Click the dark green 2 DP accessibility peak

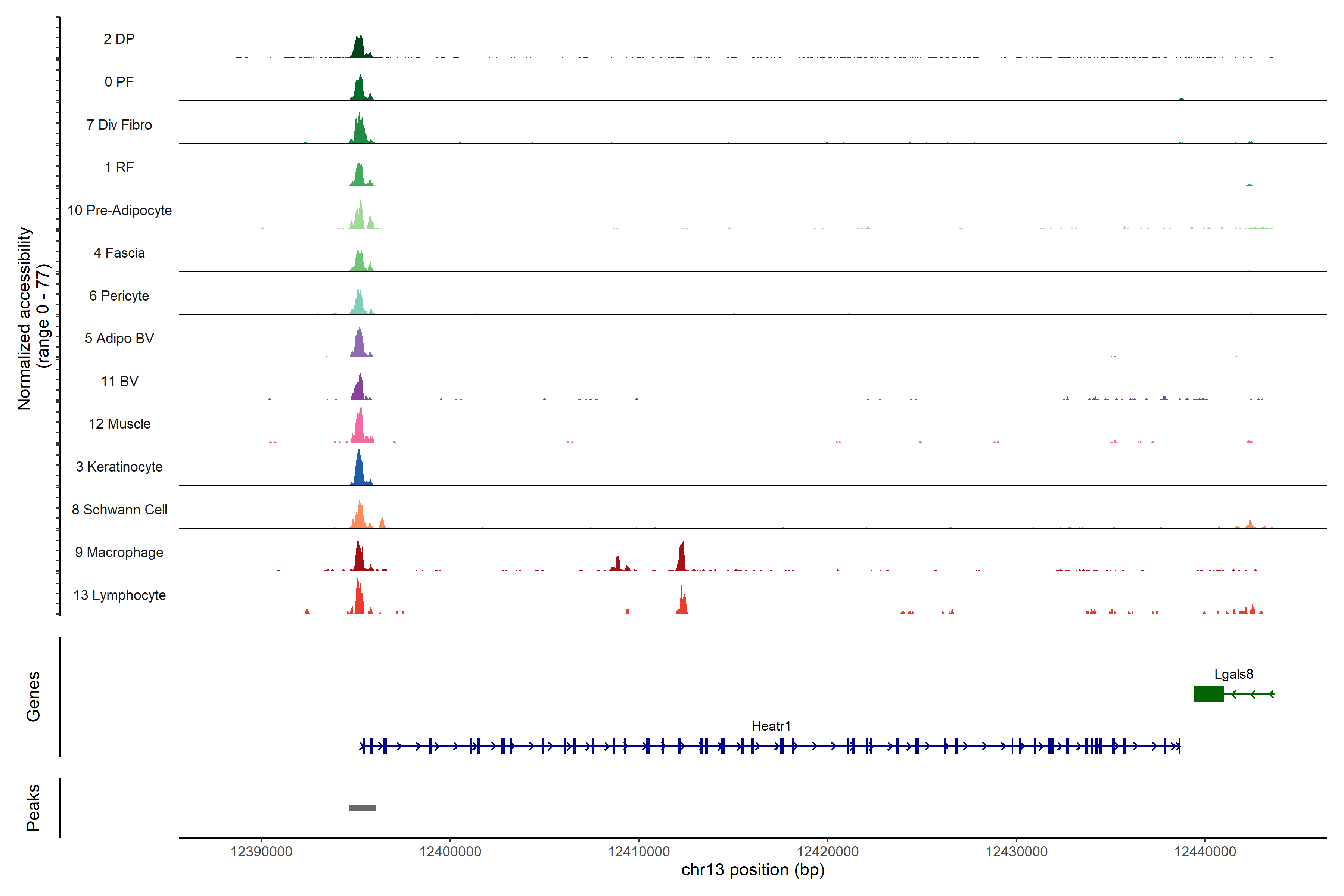(359, 49)
